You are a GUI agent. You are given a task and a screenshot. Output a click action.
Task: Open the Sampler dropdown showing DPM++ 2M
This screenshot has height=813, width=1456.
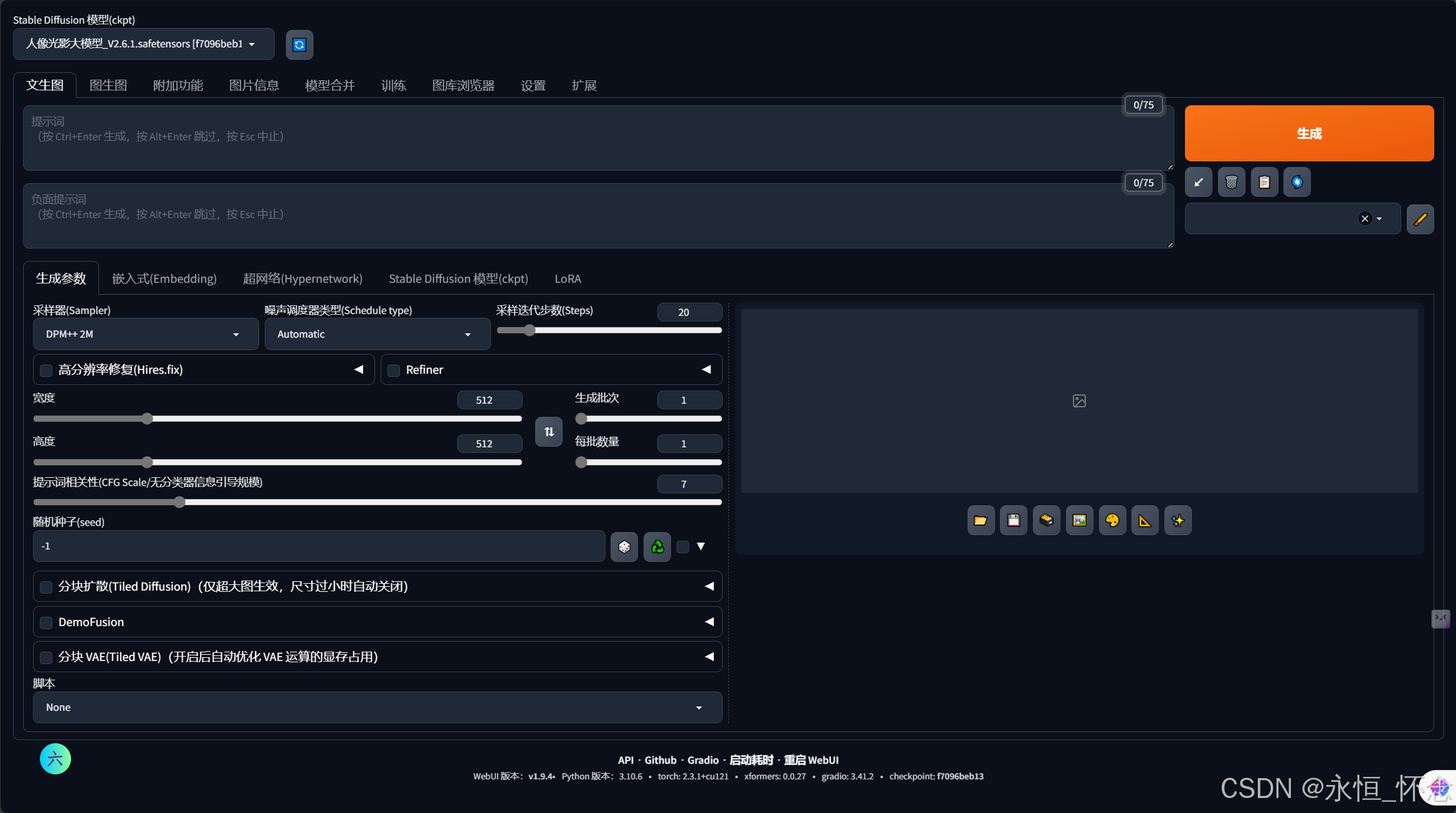(145, 335)
